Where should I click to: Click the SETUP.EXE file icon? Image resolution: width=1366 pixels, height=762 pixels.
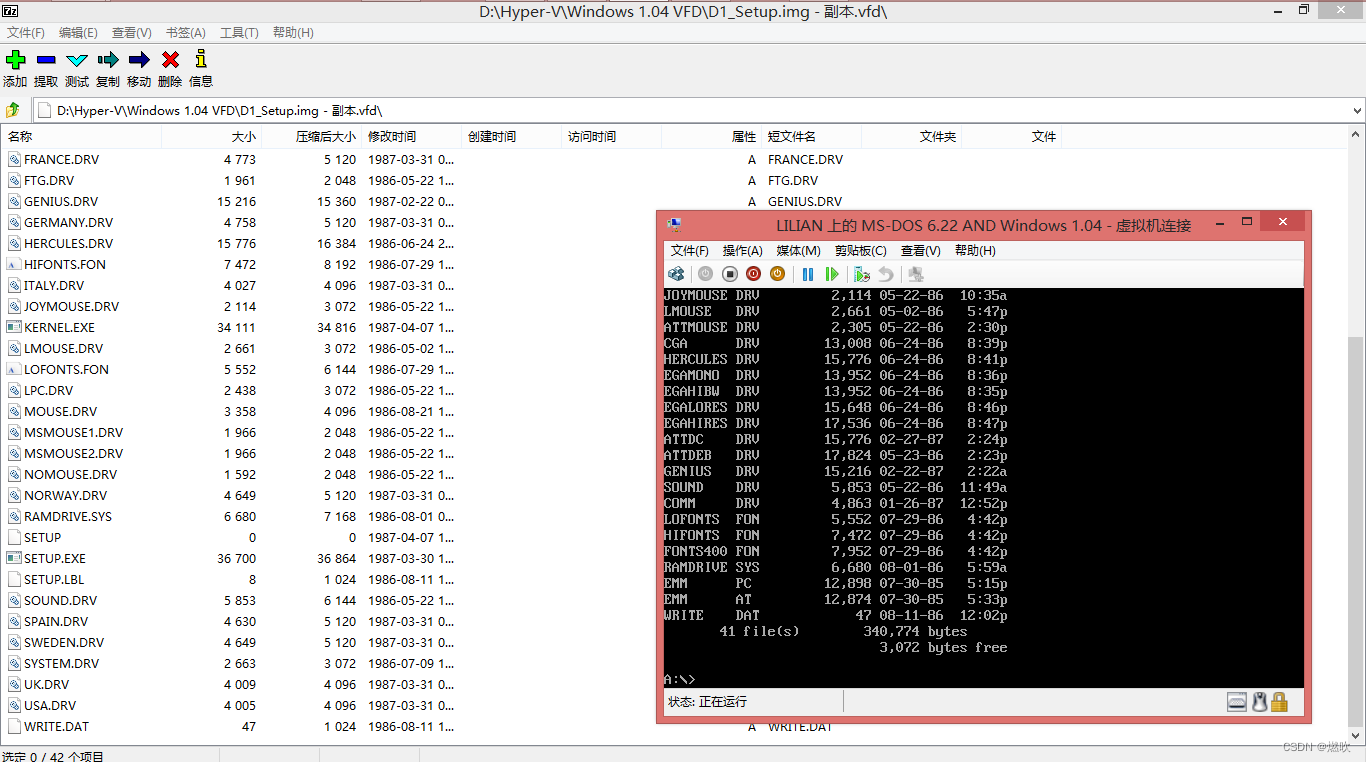pyautogui.click(x=14, y=558)
